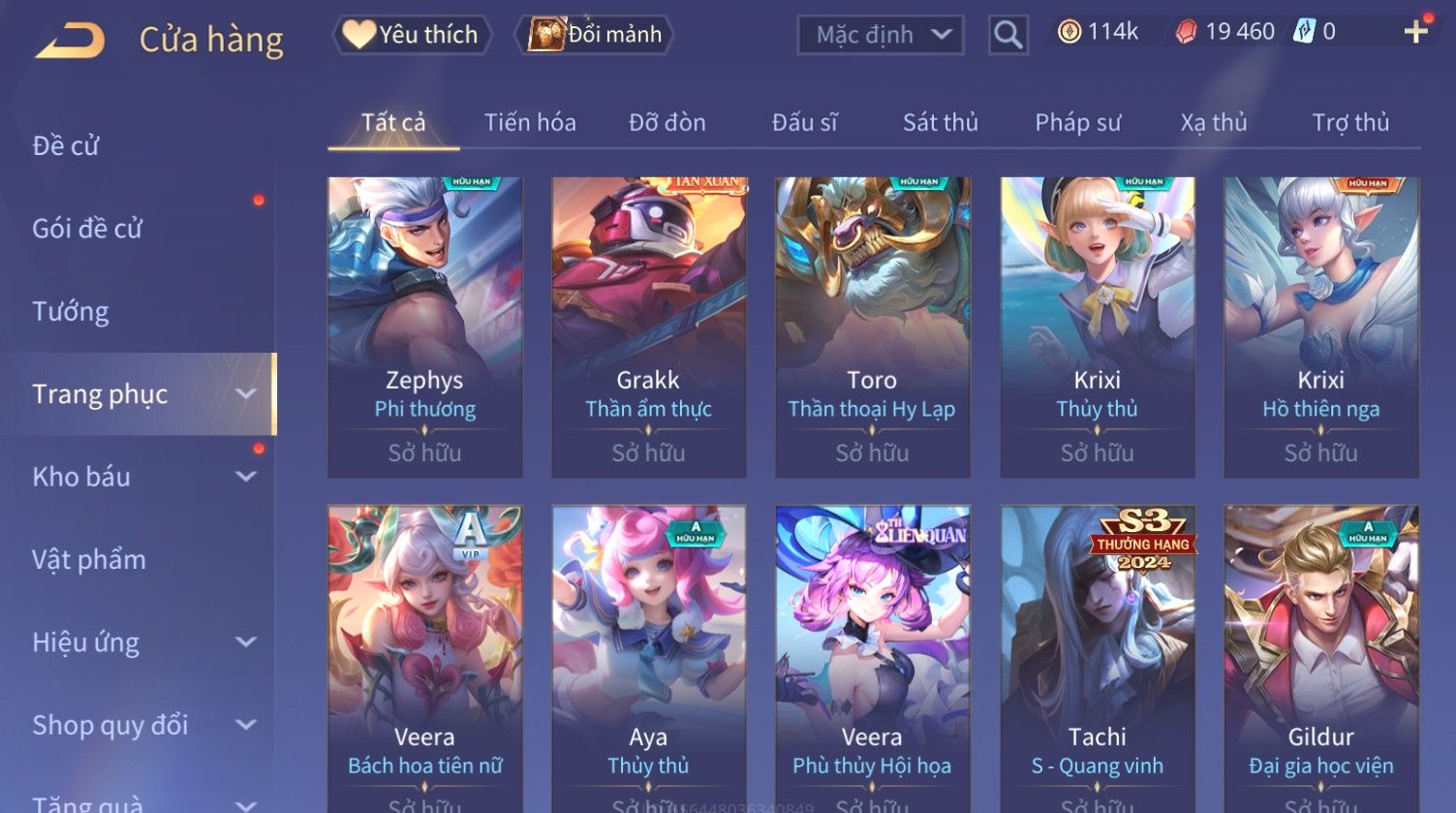Select the Xạ thủ tab
The width and height of the screenshot is (1456, 813).
1213,123
